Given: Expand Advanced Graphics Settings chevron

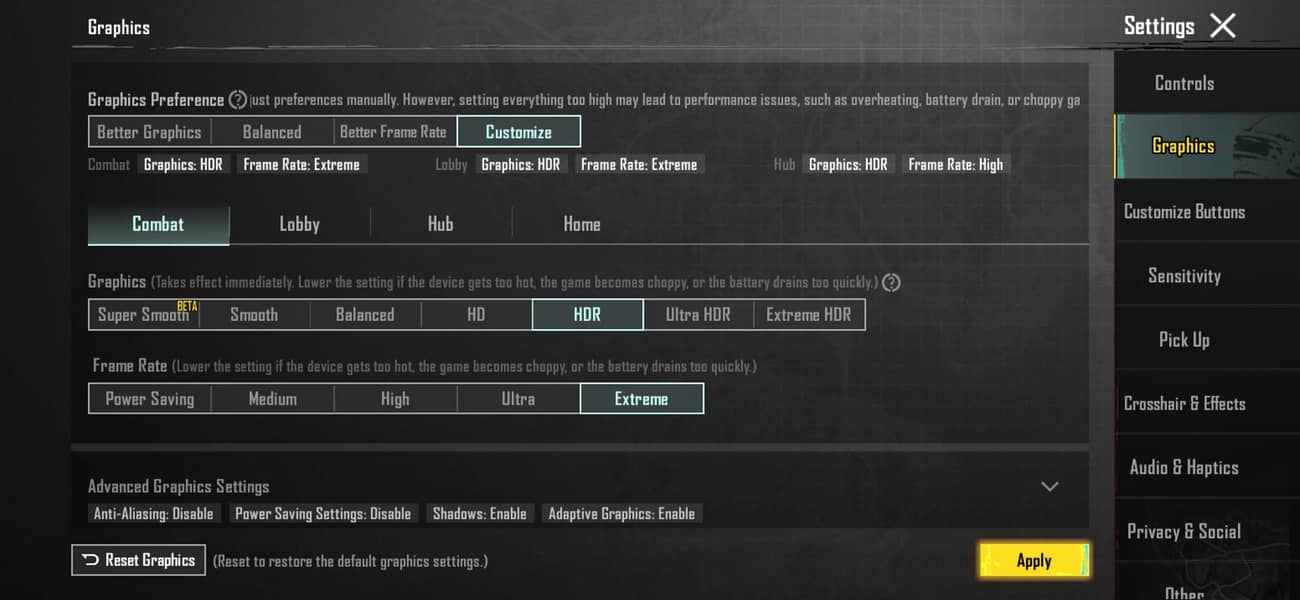Looking at the screenshot, I should point(1049,487).
